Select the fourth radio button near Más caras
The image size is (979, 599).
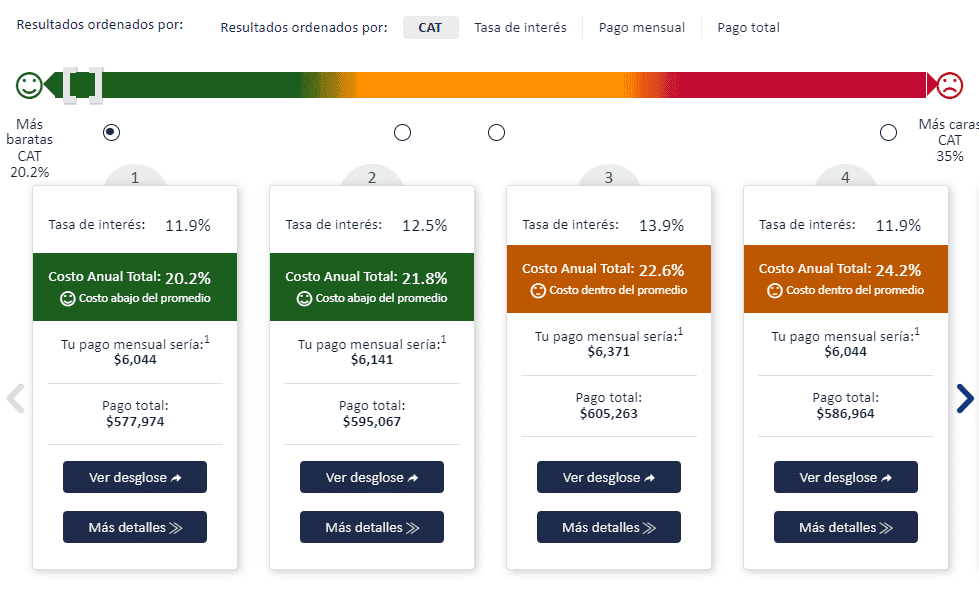tap(888, 132)
